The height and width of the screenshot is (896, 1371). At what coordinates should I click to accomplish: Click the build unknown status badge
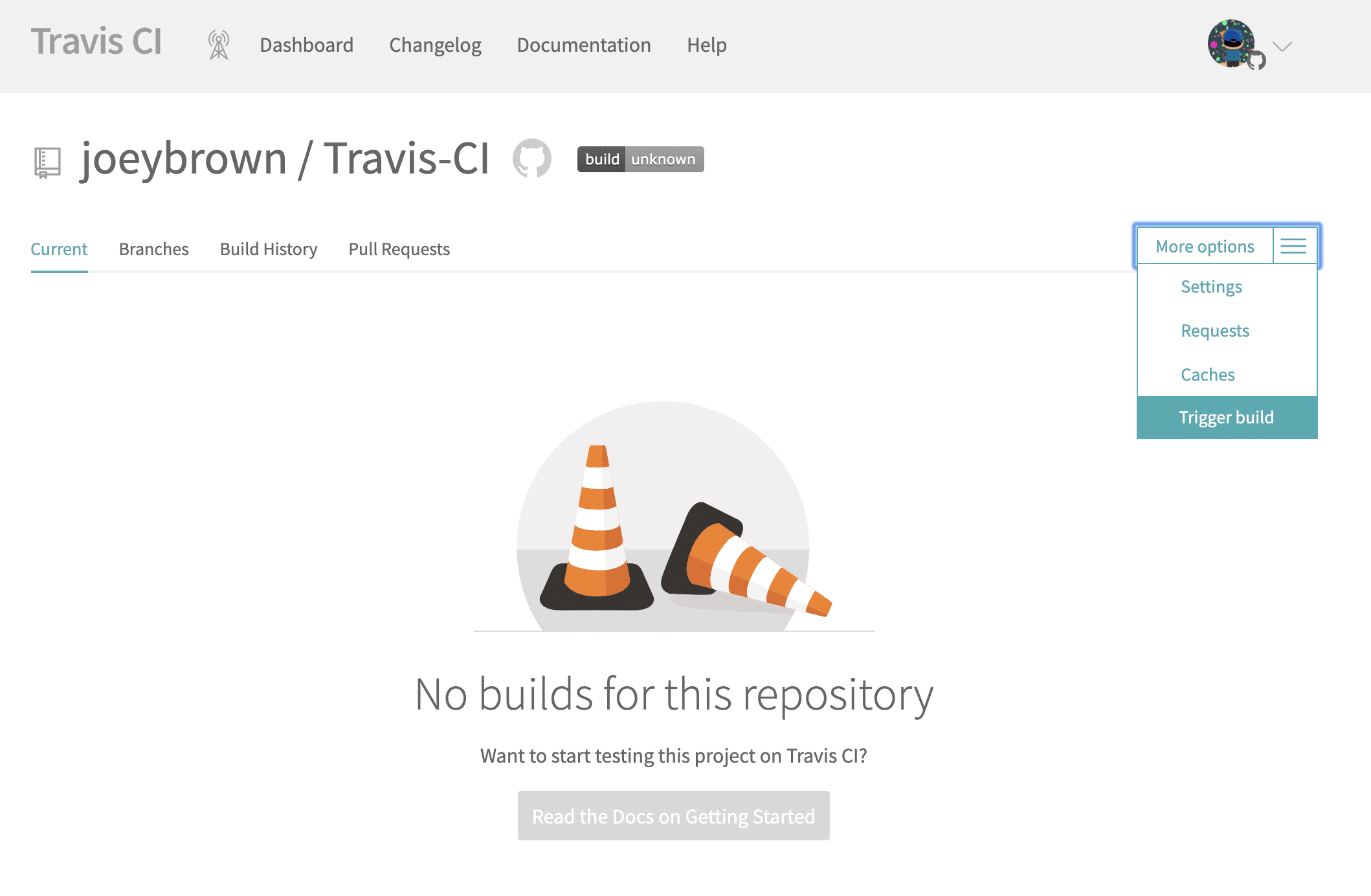(x=640, y=159)
